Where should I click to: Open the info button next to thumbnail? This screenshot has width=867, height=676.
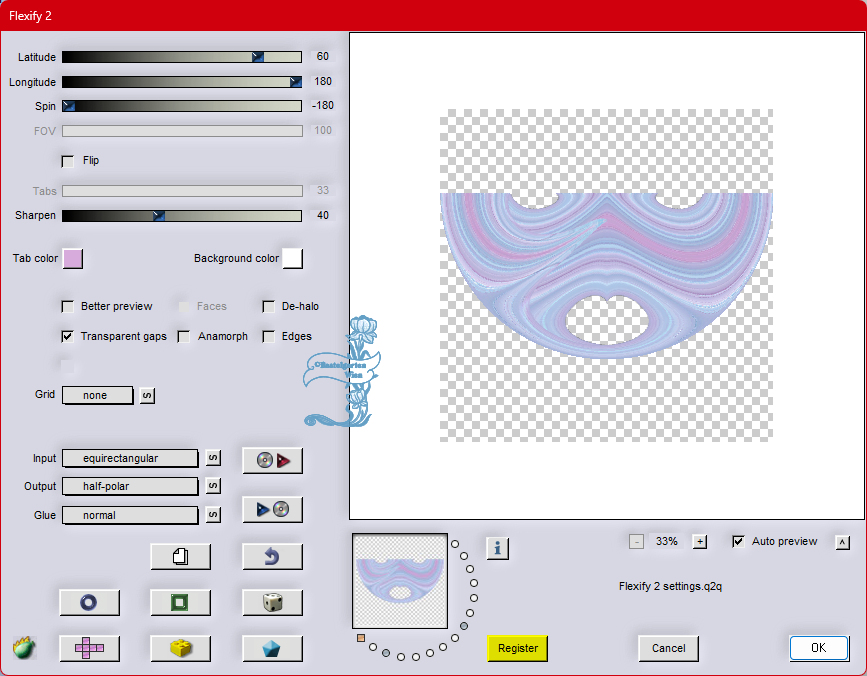pyautogui.click(x=498, y=548)
